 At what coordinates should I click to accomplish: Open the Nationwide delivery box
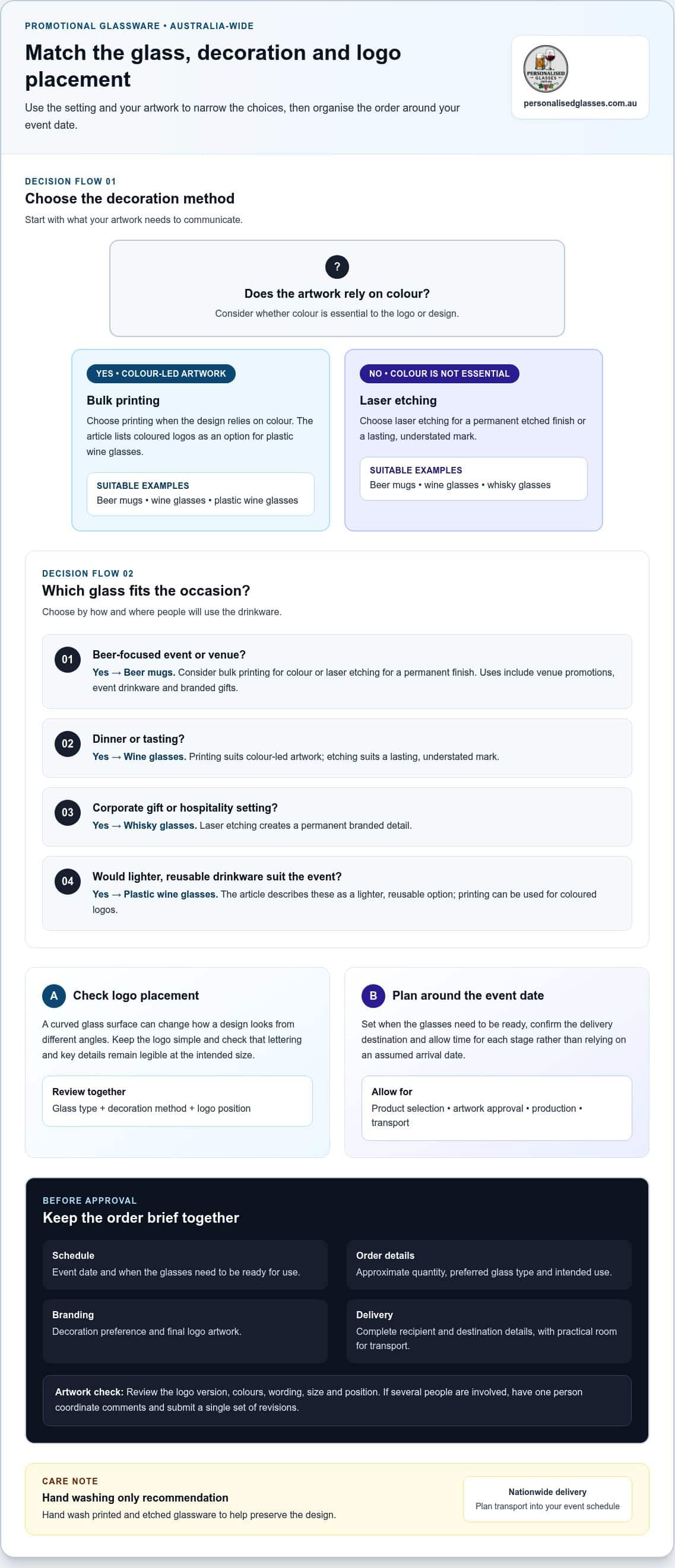pos(547,1499)
